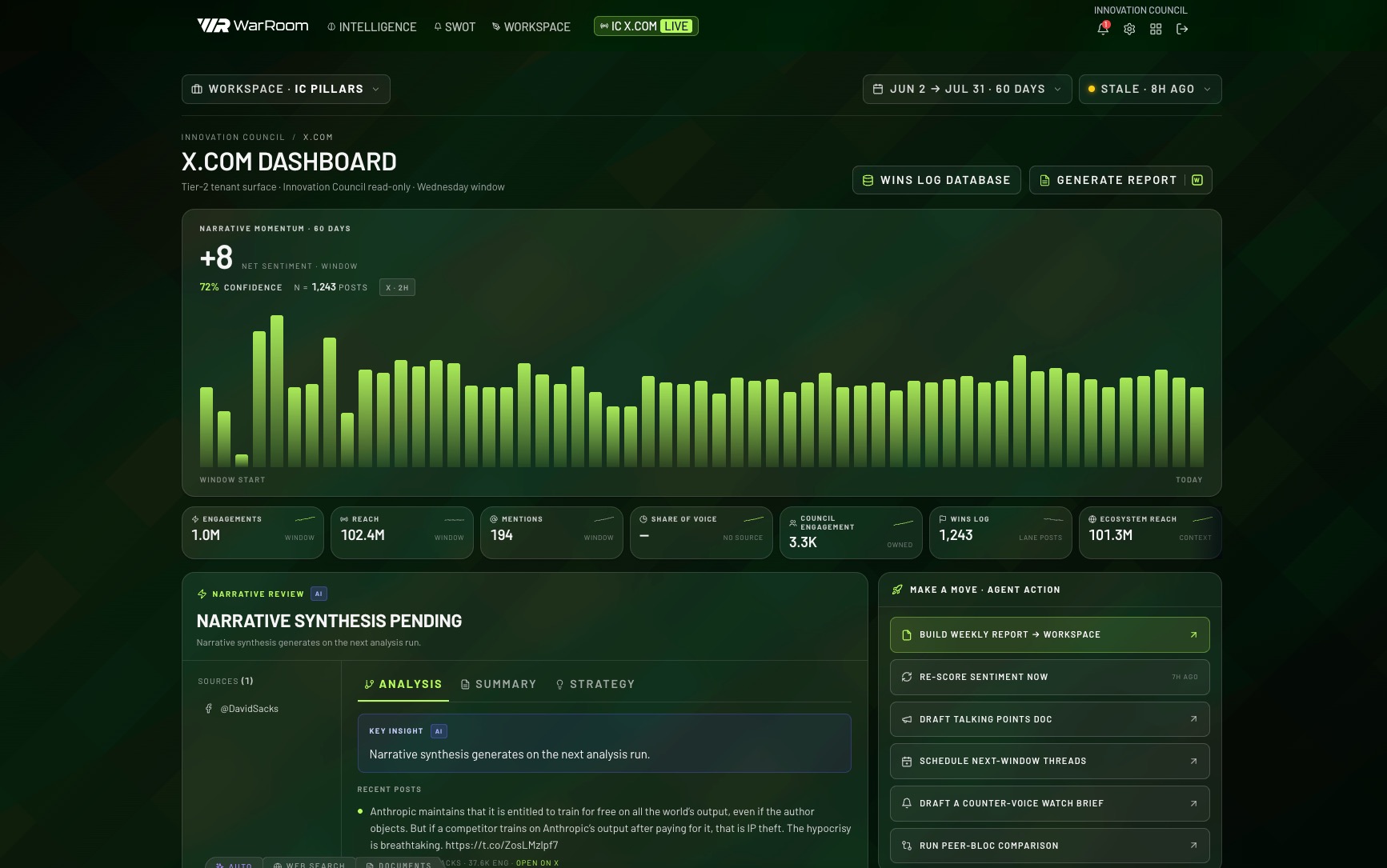This screenshot has height=868, width=1387.
Task: Open the SWOT menu
Action: (x=455, y=26)
